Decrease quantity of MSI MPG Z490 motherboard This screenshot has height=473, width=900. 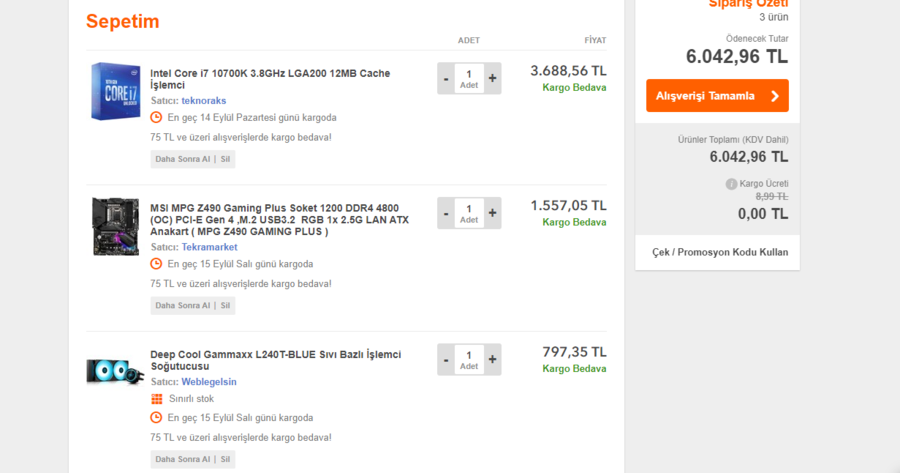pyautogui.click(x=446, y=213)
